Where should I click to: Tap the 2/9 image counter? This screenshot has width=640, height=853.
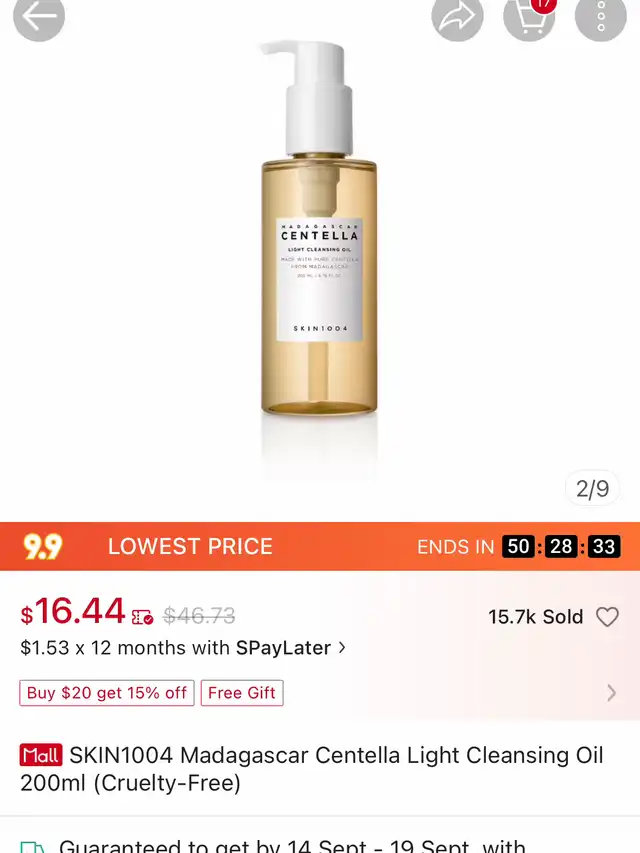[592, 488]
